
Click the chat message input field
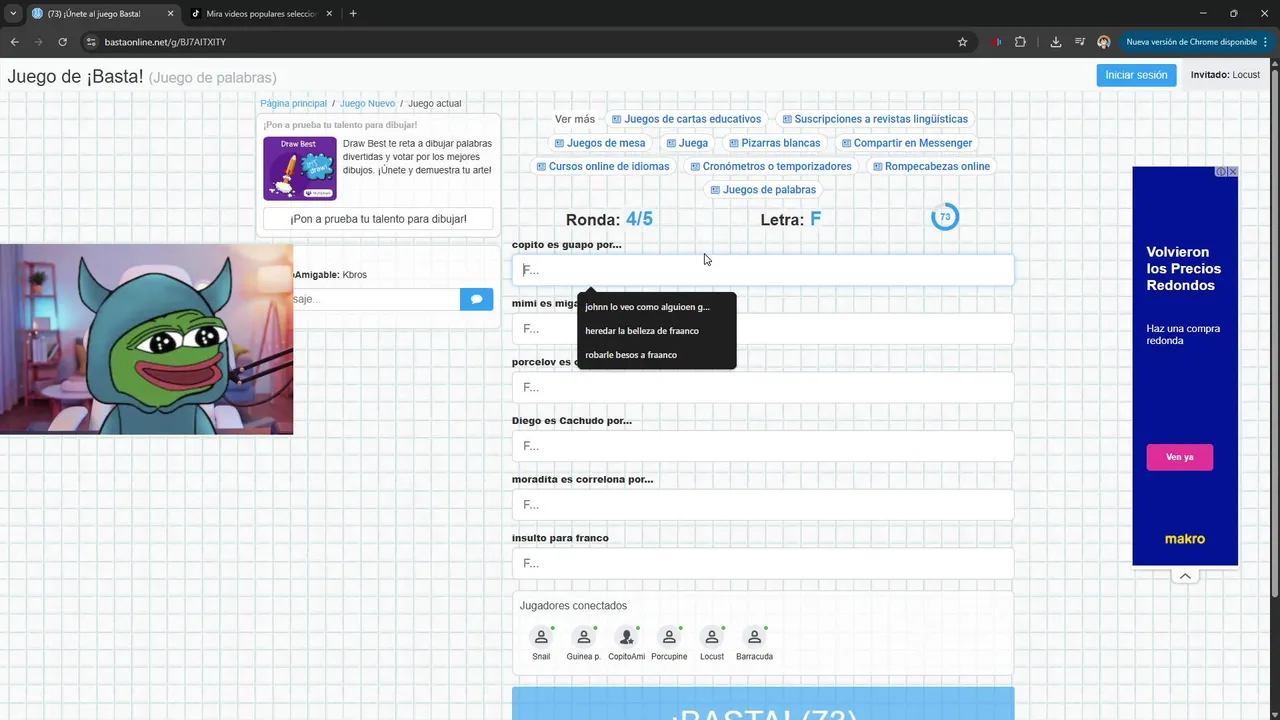coord(376,298)
